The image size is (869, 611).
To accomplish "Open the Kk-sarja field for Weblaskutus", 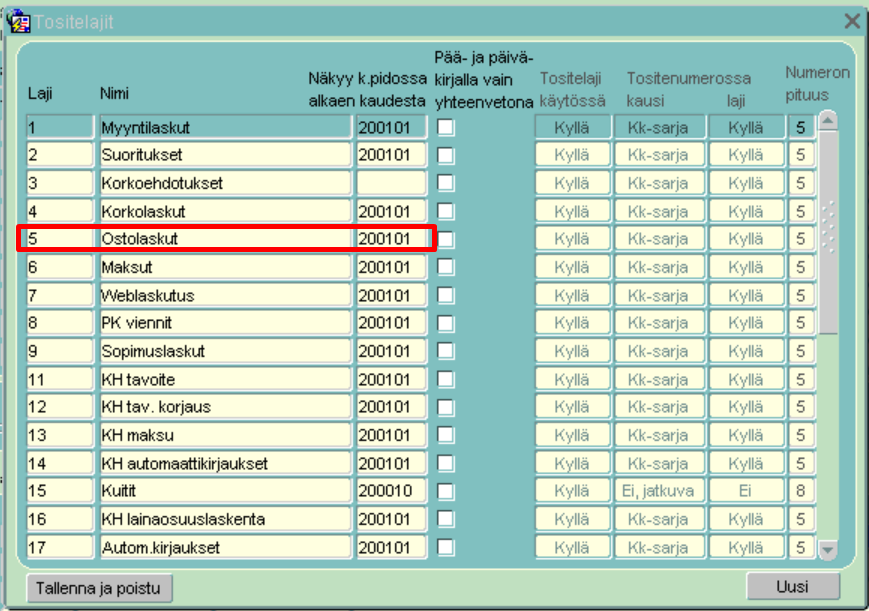I will pos(659,296).
